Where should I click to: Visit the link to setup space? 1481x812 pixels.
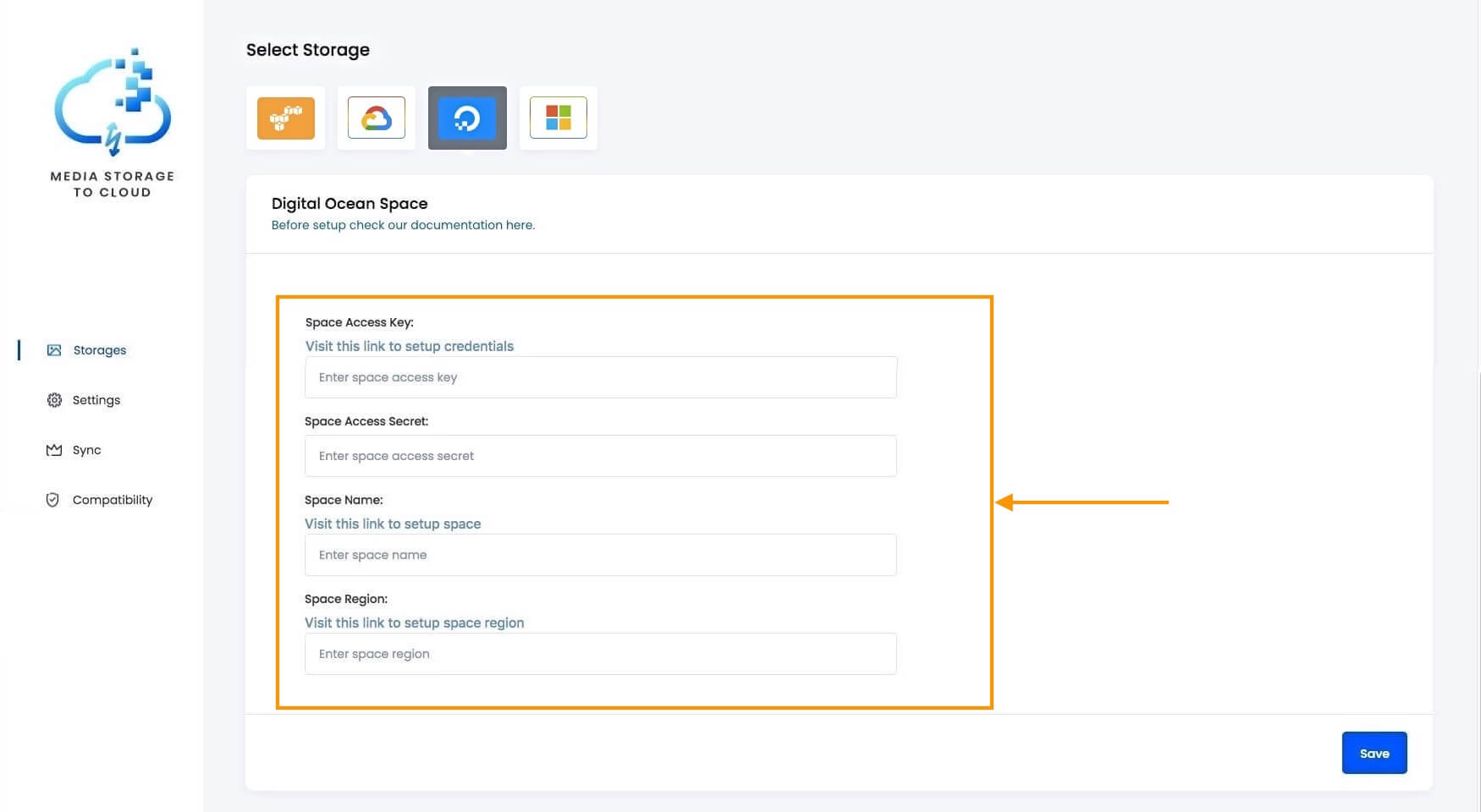tap(393, 524)
